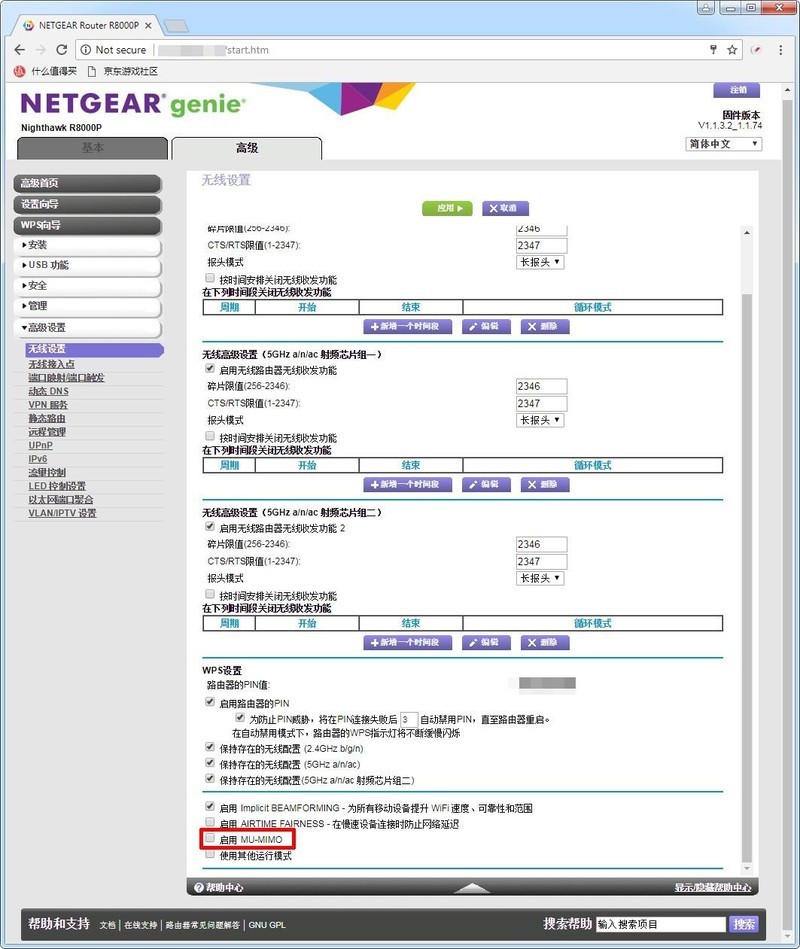This screenshot has width=800, height=949.
Task: Open 高级首页 menu item
Action: [88, 183]
